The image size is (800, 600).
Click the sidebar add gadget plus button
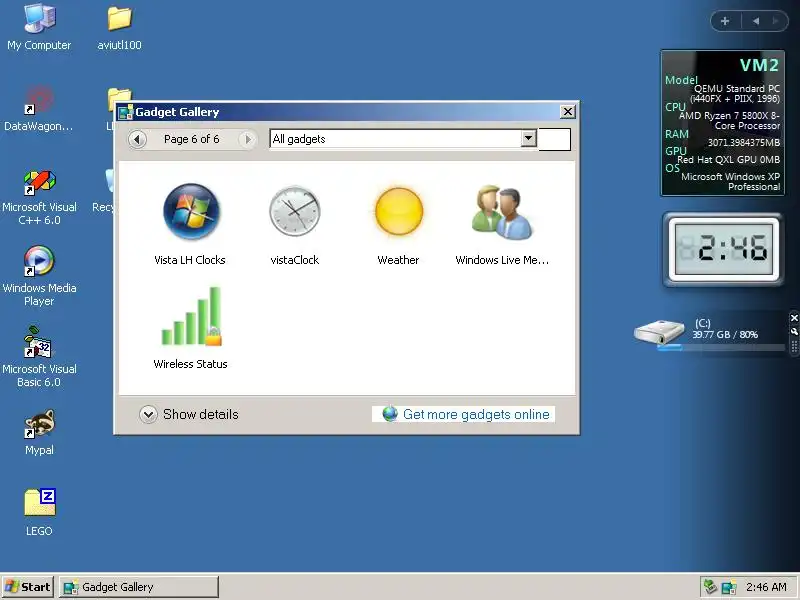725,21
